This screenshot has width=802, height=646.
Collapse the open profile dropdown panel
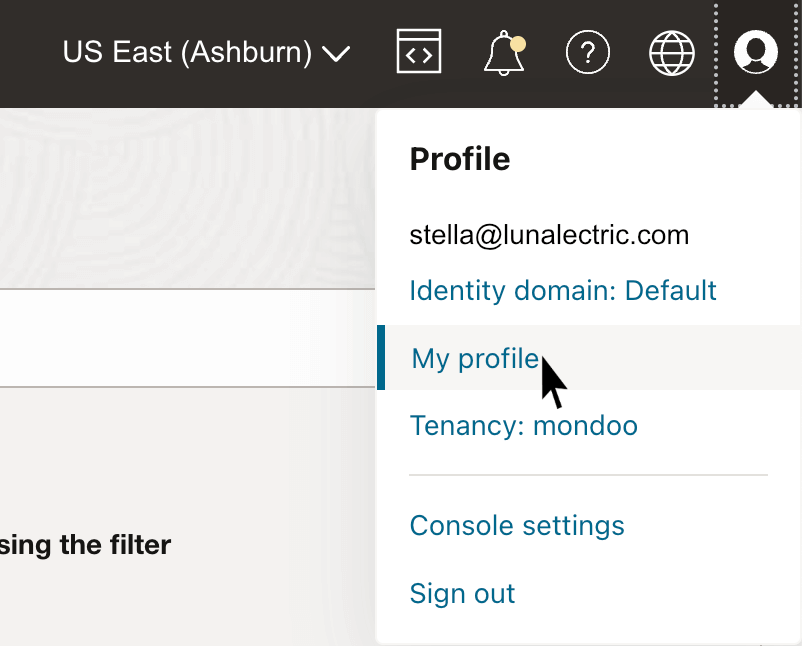(756, 52)
